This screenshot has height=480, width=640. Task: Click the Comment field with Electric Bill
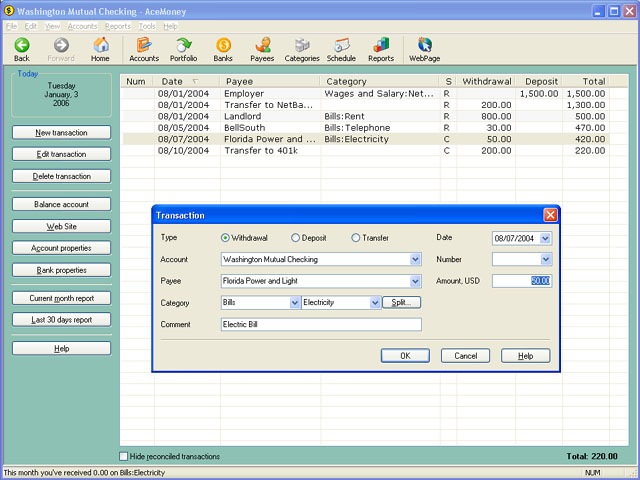pos(321,324)
